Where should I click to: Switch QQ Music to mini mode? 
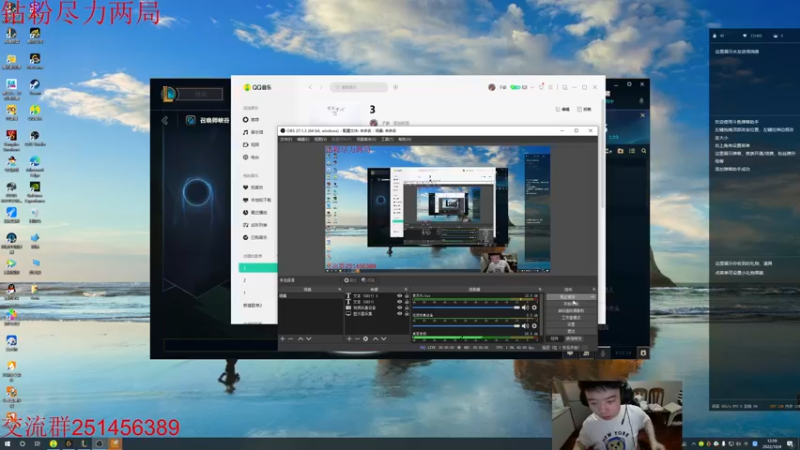pyautogui.click(x=565, y=87)
